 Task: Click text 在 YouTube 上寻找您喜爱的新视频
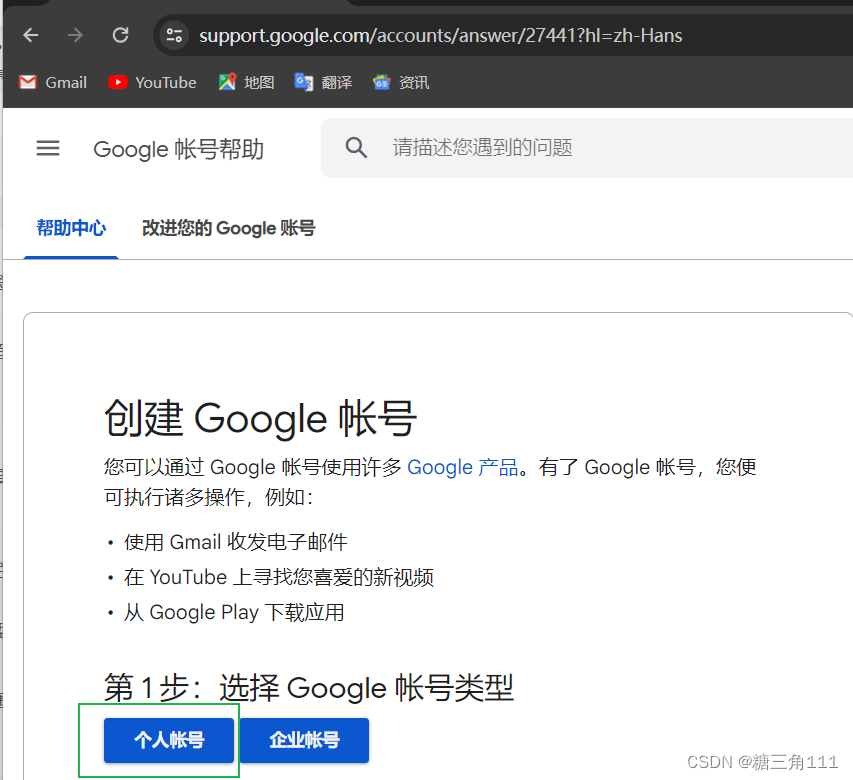click(x=279, y=577)
